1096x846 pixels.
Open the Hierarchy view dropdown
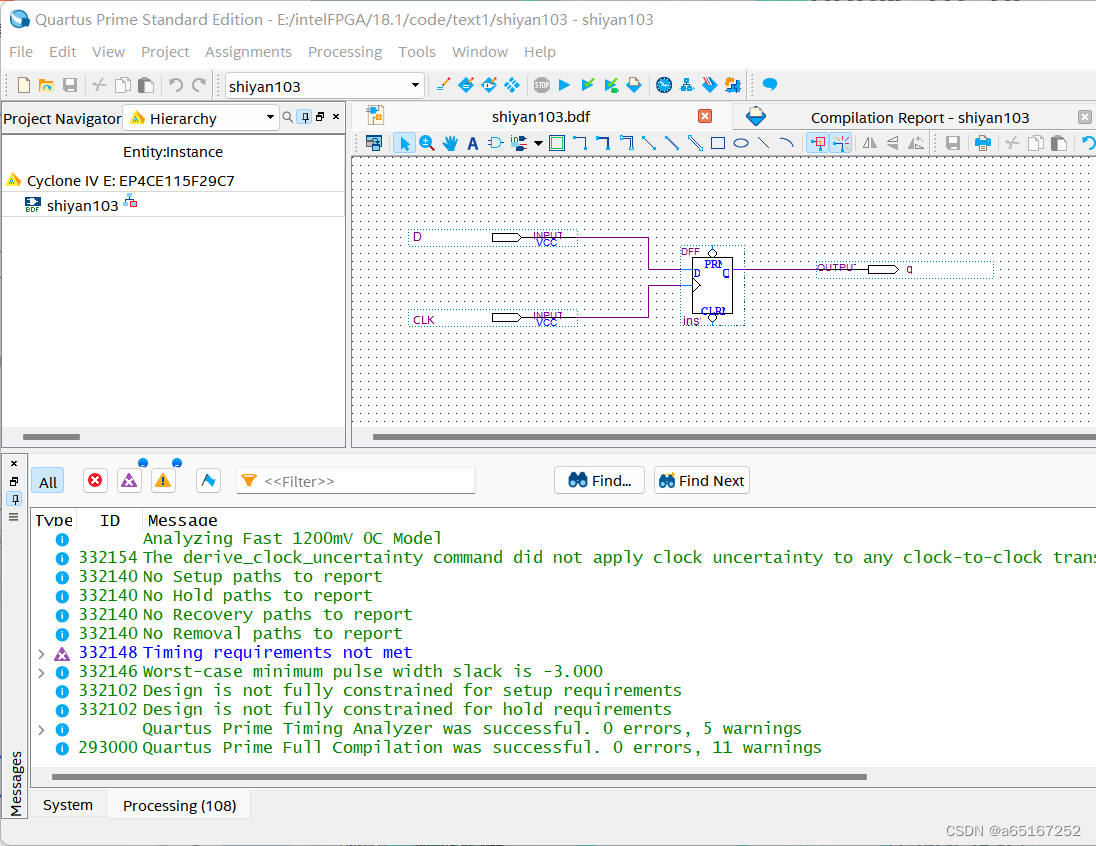[x=271, y=117]
